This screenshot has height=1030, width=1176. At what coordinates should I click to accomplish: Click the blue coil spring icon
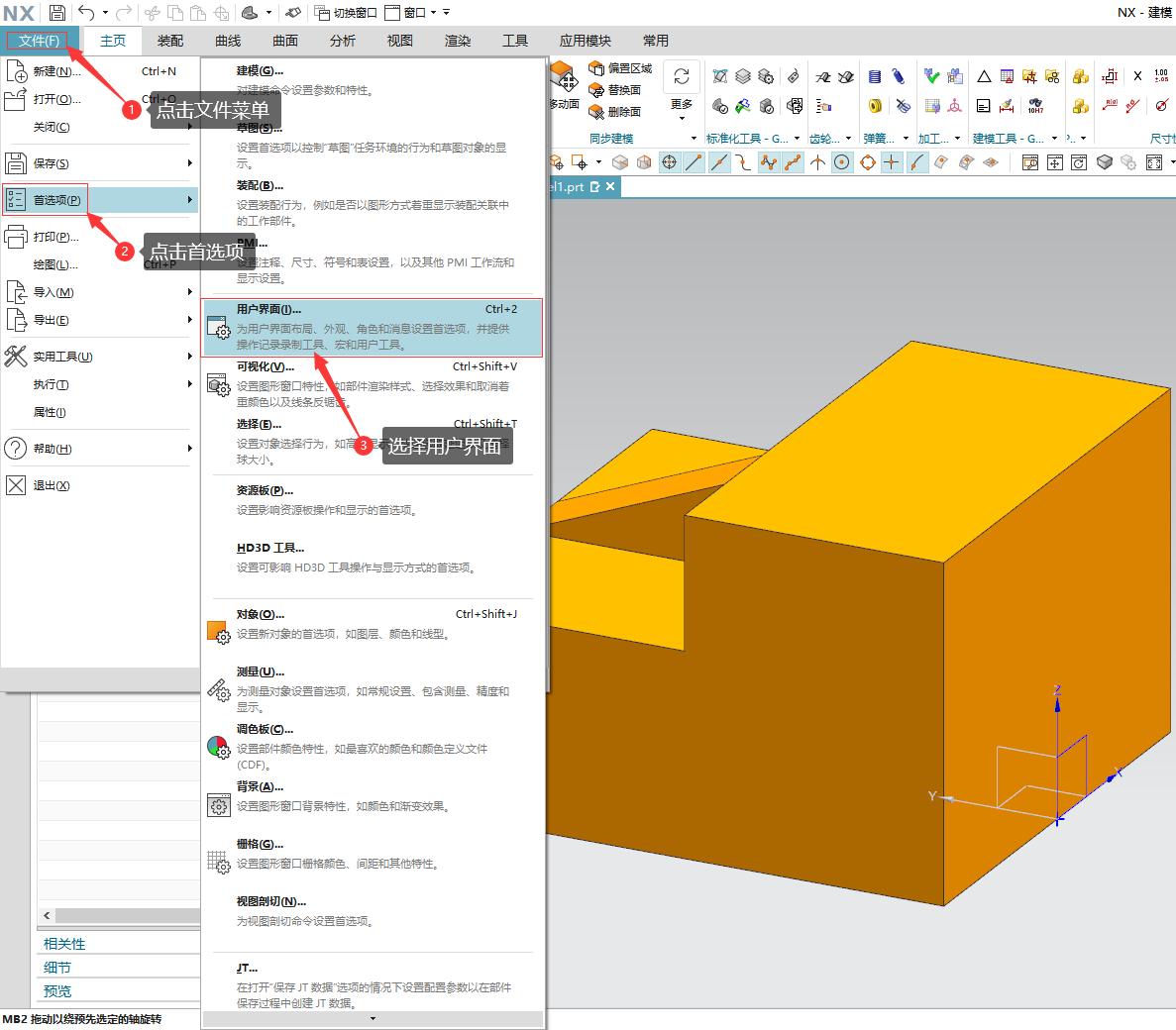[899, 76]
